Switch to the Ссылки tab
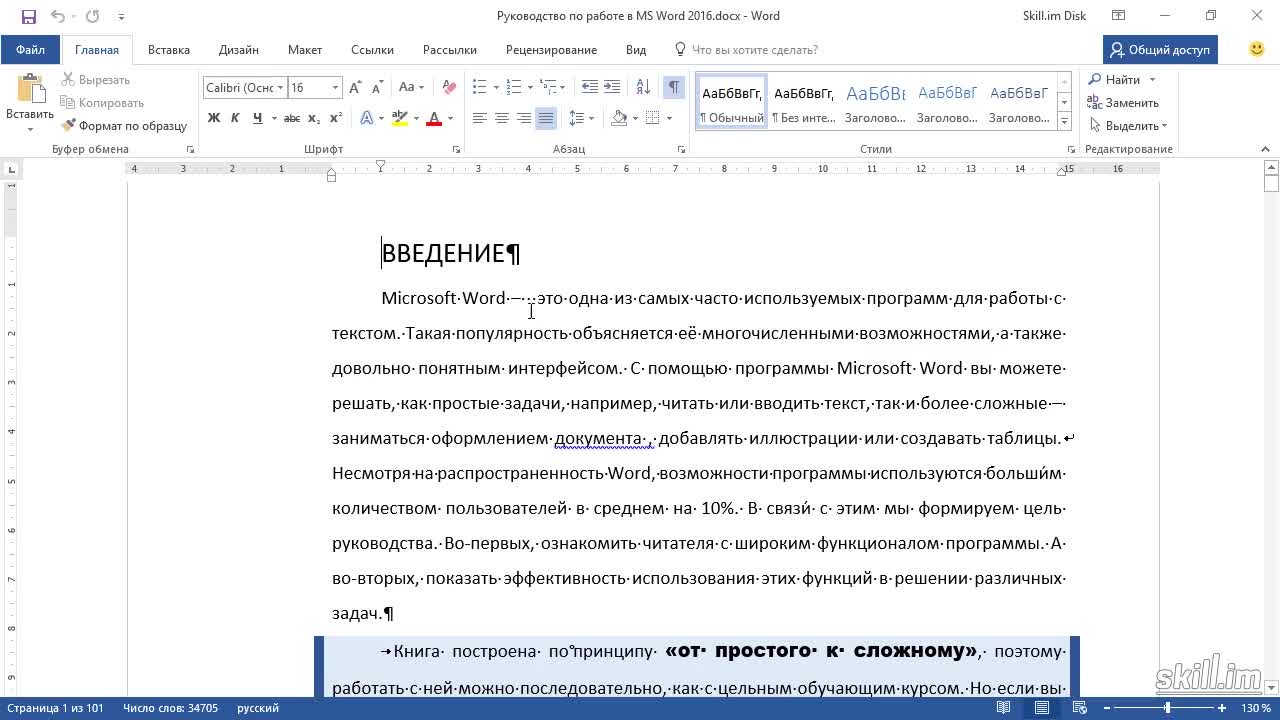This screenshot has width=1280, height=720. [x=372, y=50]
